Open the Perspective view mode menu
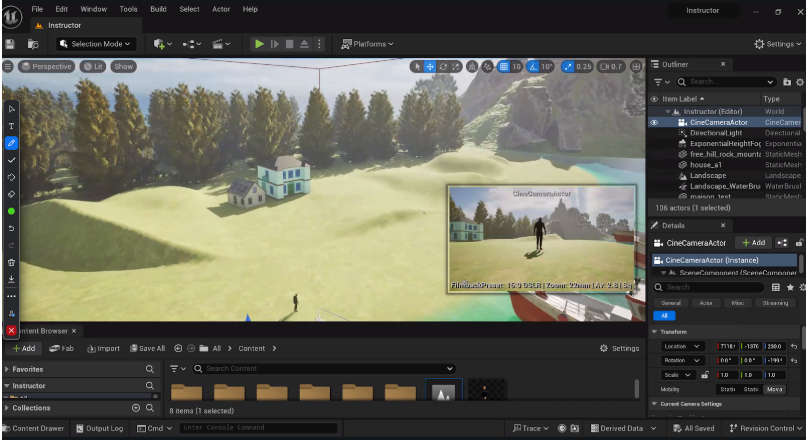806x440 pixels. coord(47,66)
